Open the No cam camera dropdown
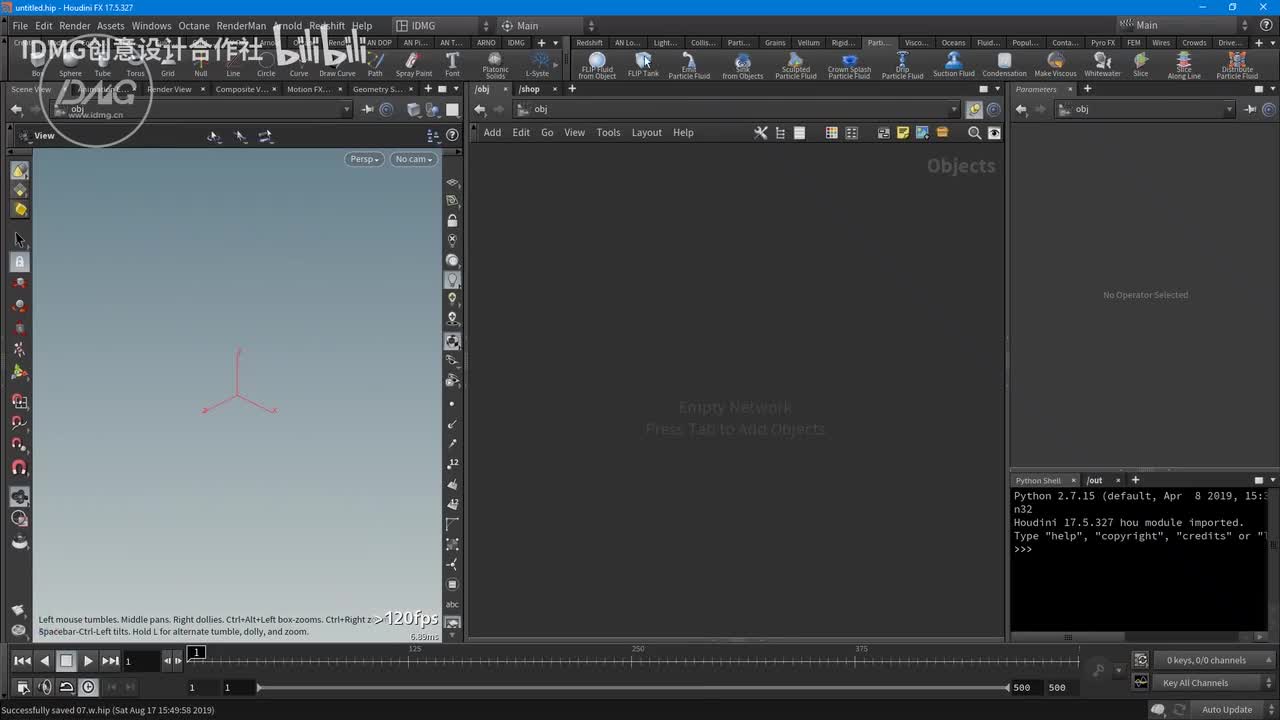 413,159
